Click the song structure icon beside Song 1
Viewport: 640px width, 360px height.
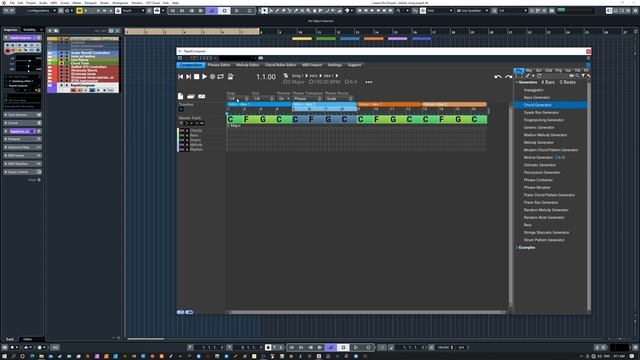(286, 76)
